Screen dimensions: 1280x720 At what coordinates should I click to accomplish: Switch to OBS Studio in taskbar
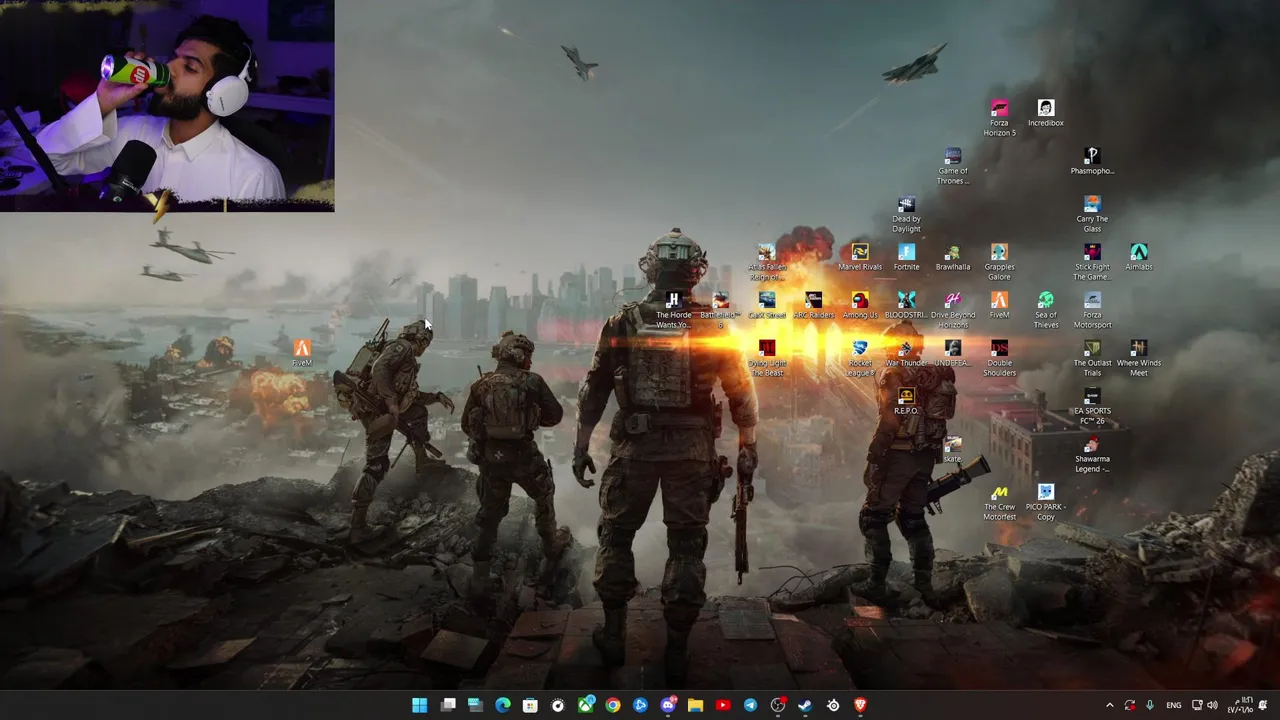coord(778,705)
